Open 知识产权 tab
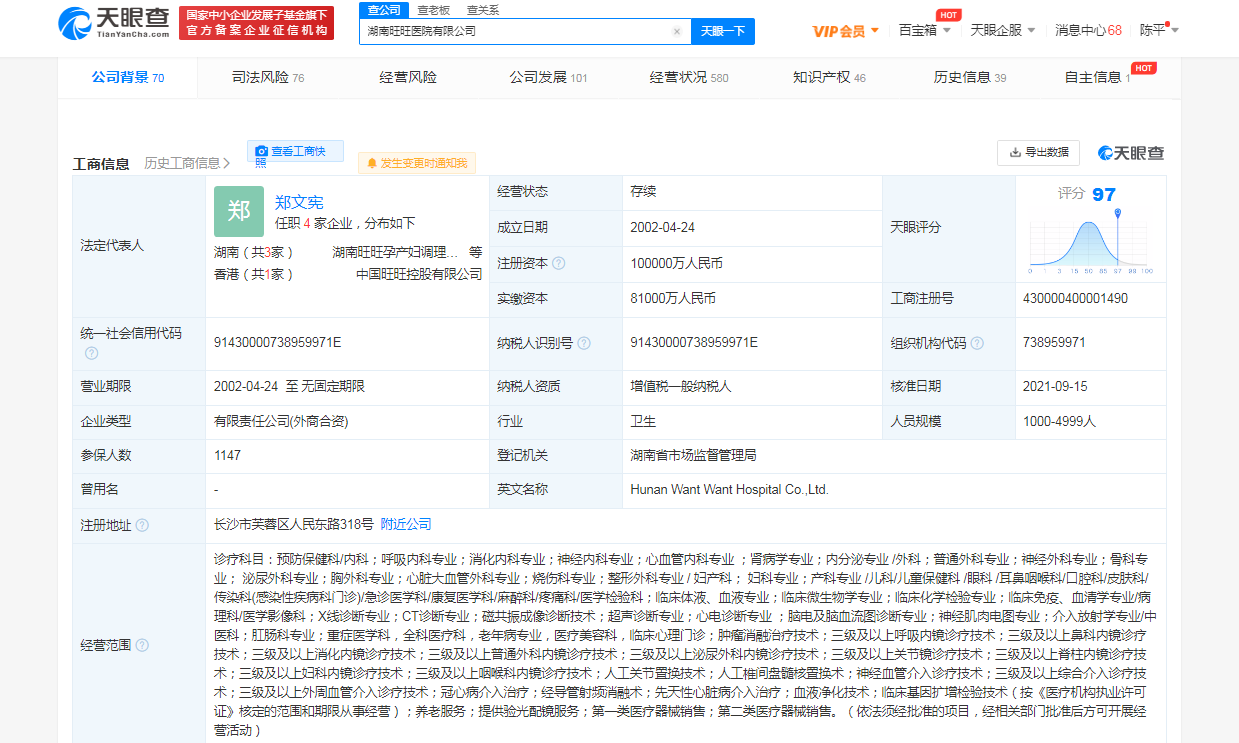The width and height of the screenshot is (1239, 743). coord(829,77)
